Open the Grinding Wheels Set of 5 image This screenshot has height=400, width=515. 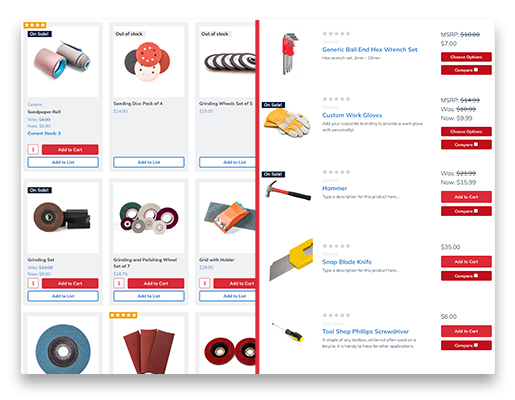[227, 62]
